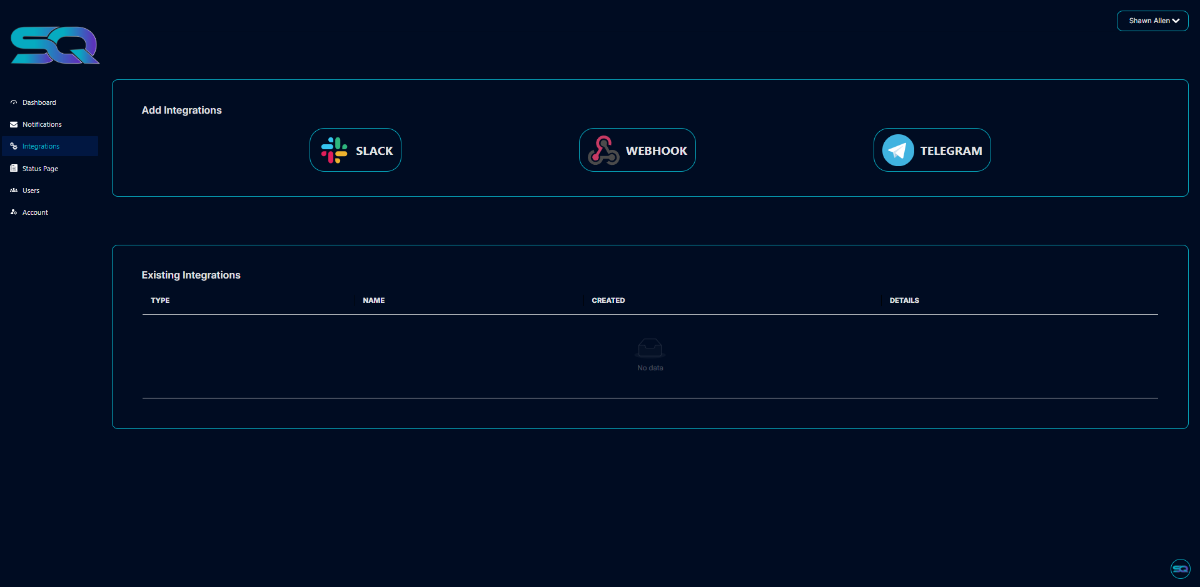Click the Status Page icon in sidebar

pyautogui.click(x=13, y=169)
